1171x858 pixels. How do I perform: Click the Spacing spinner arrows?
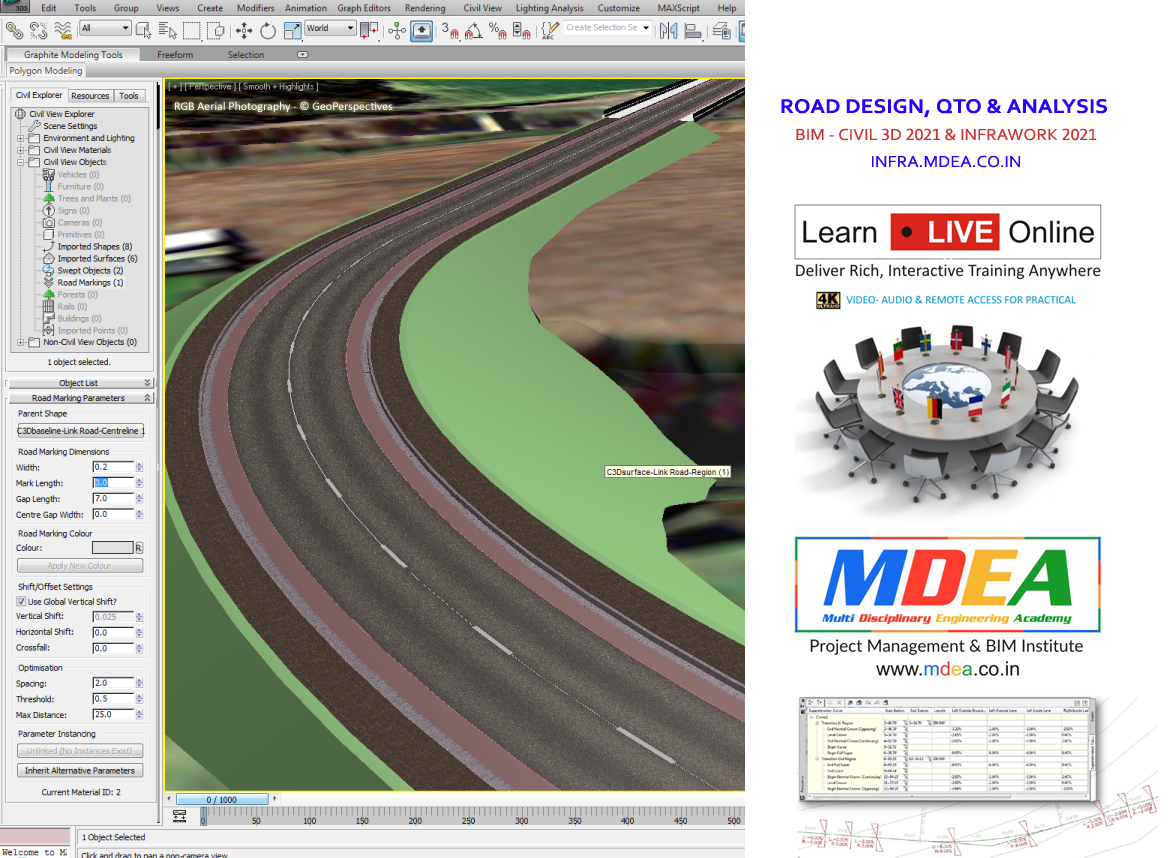pos(140,683)
